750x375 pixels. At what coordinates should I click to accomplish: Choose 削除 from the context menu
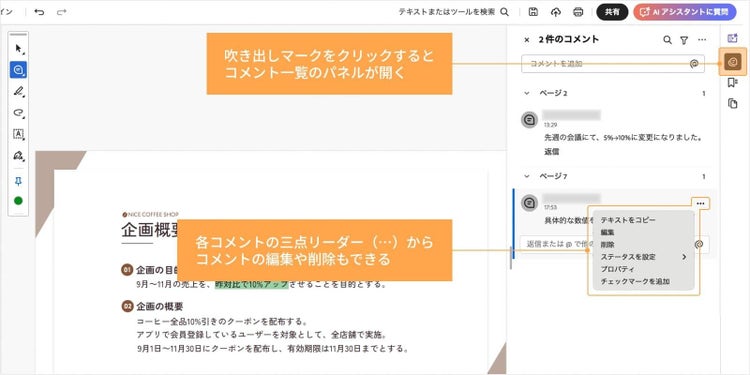pos(607,244)
